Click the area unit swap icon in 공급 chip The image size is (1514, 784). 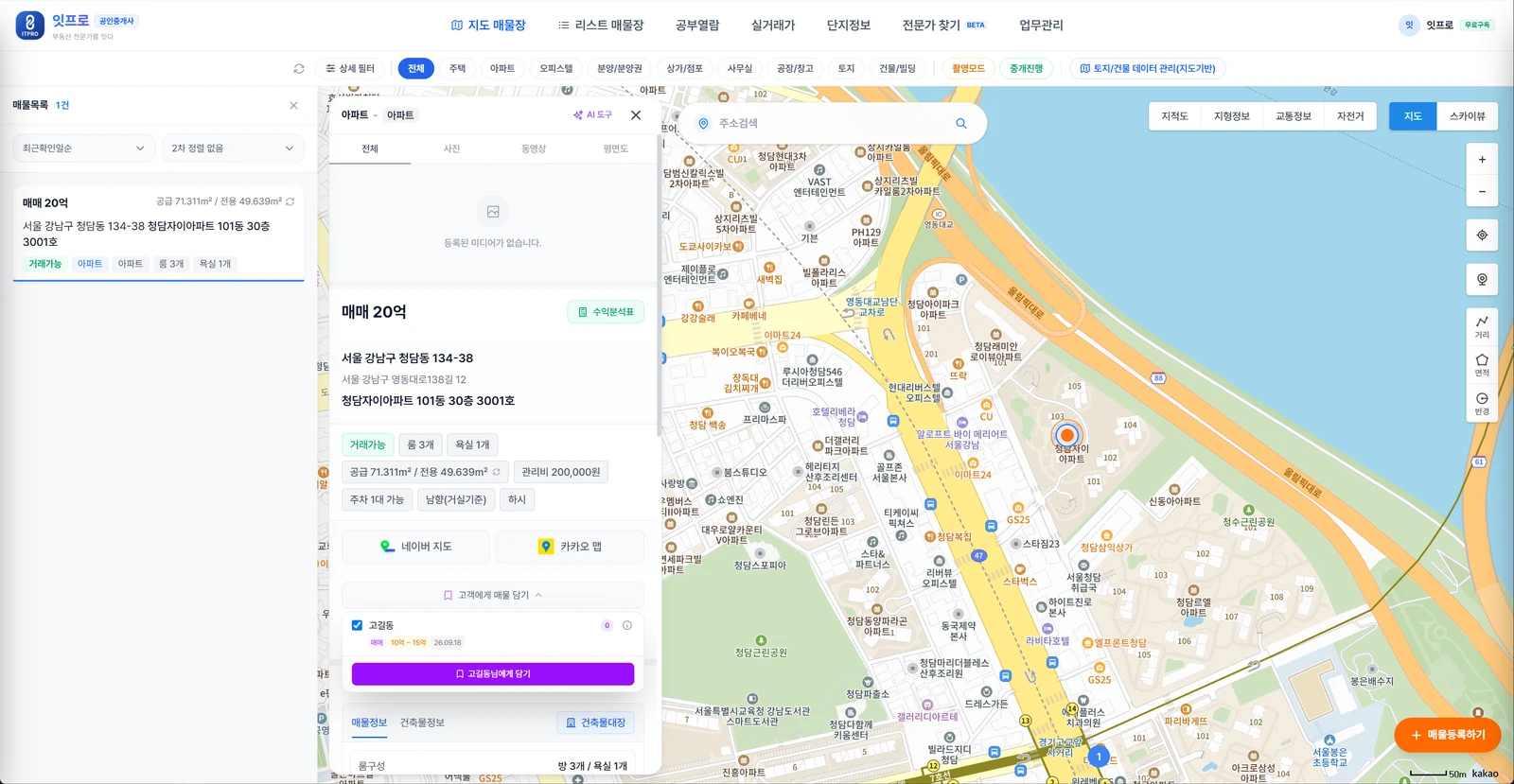click(496, 472)
